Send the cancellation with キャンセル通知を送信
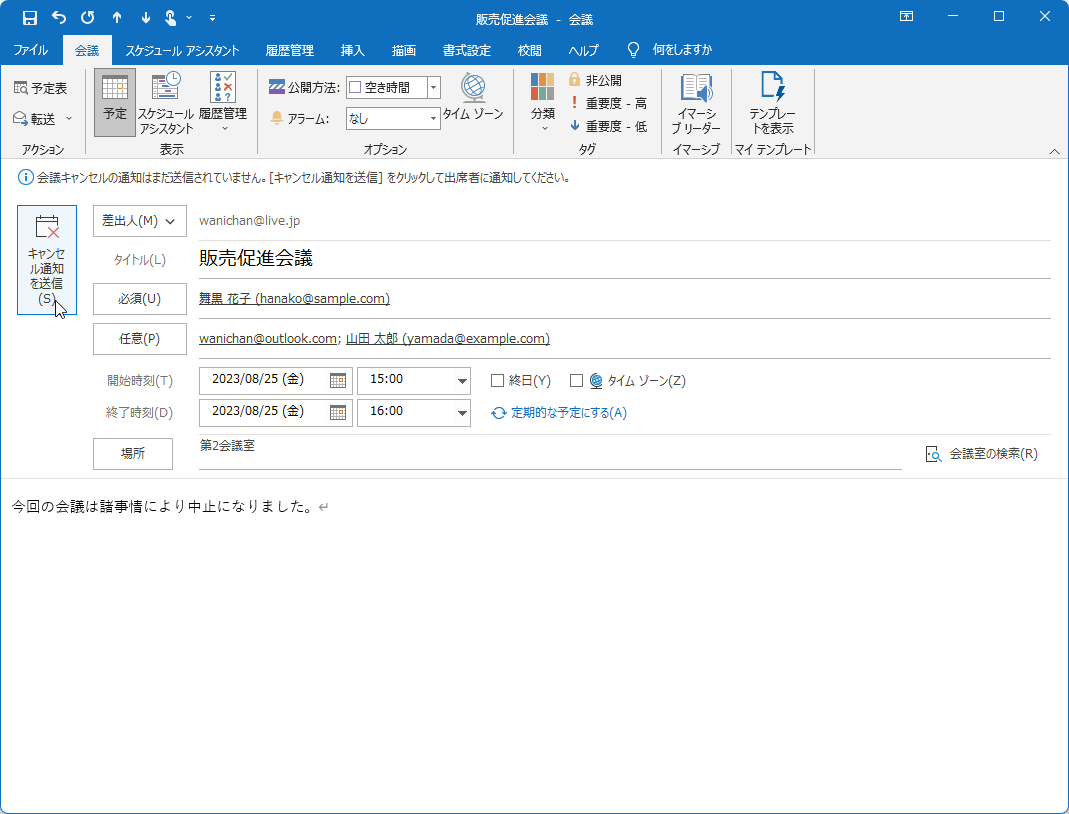Screen dimensions: 1069x814 tap(46, 260)
